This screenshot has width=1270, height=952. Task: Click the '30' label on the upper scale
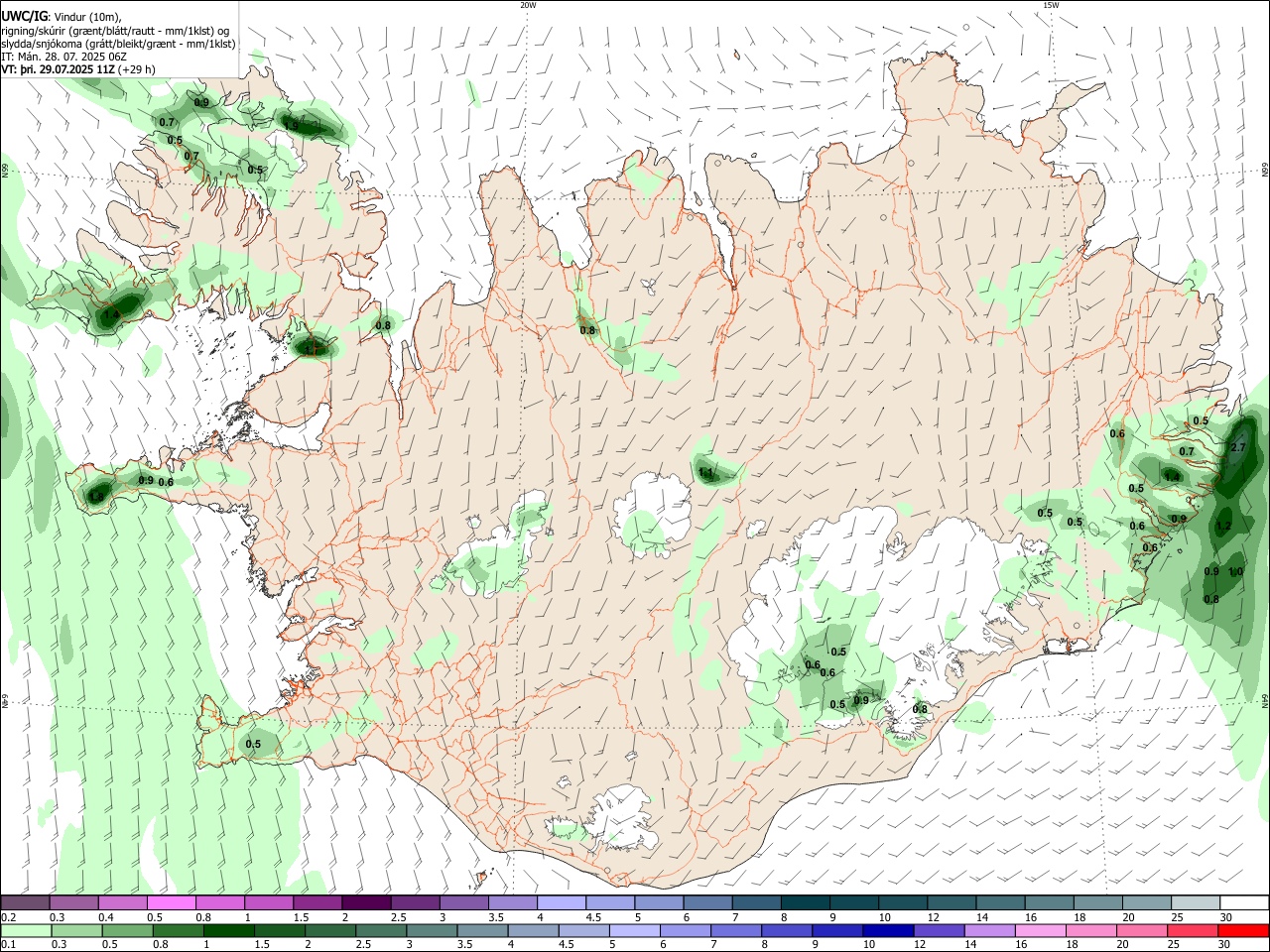(1225, 917)
